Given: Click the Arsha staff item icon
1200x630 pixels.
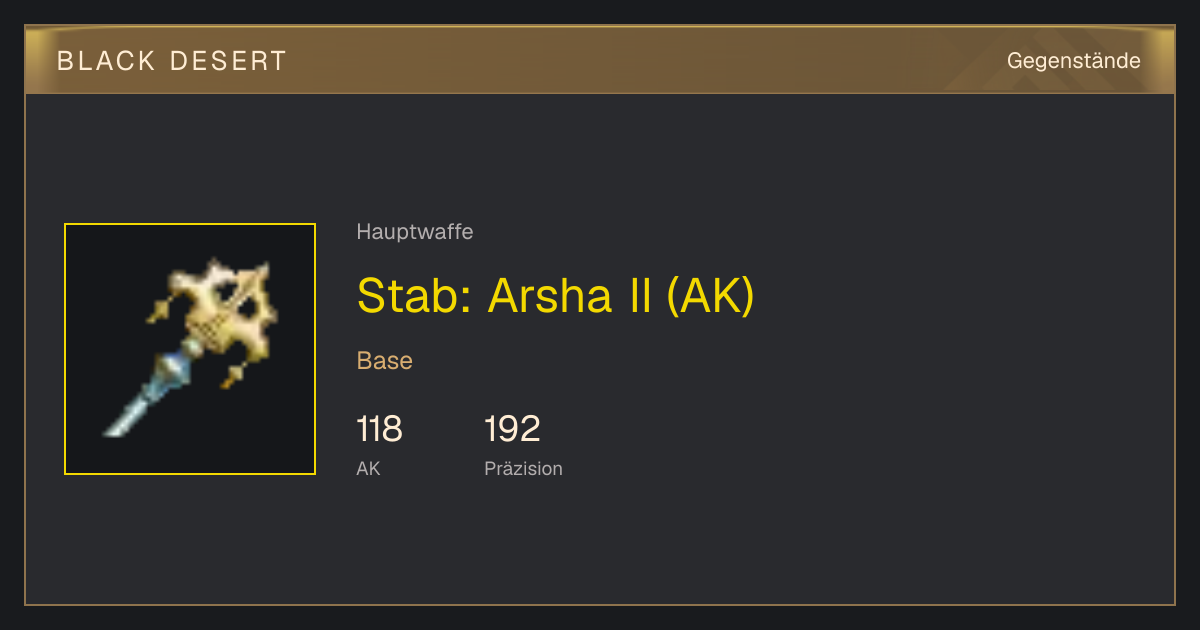Looking at the screenshot, I should coord(190,349).
